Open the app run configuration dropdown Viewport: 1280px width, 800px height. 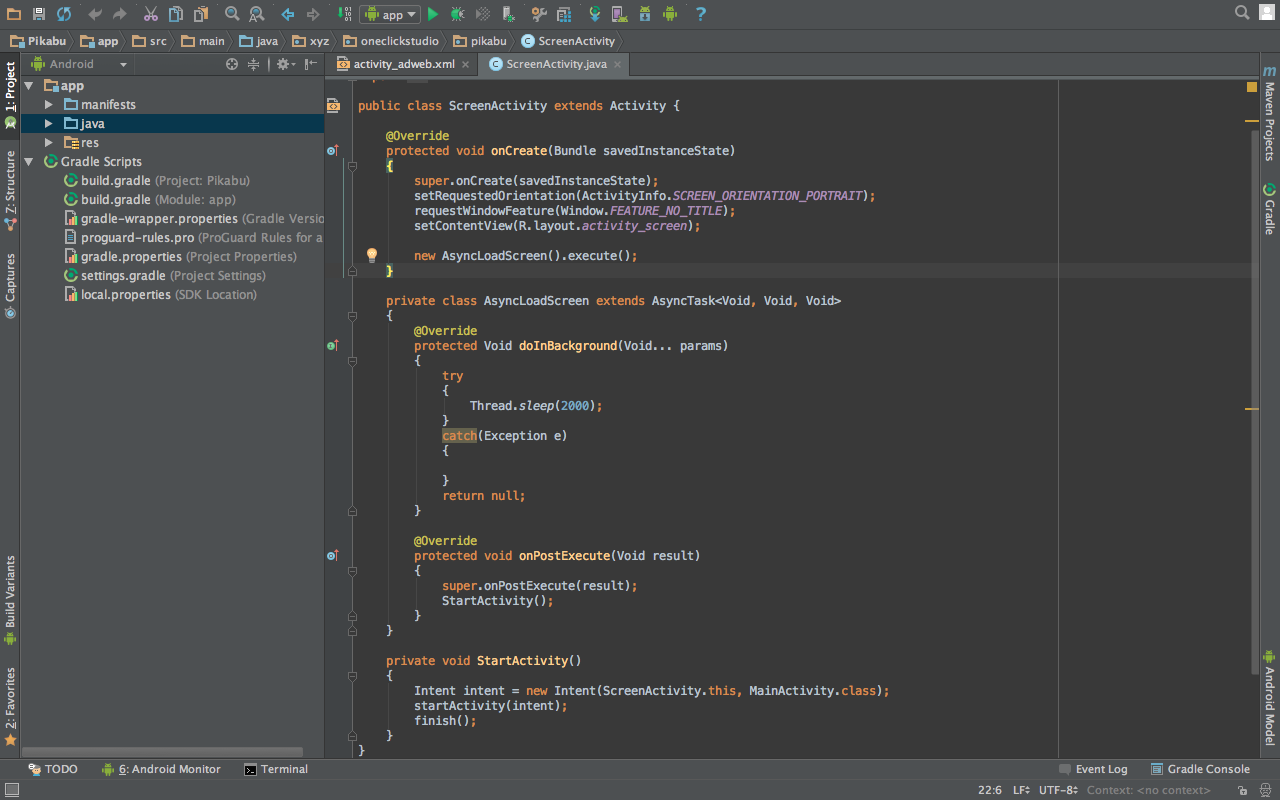pyautogui.click(x=390, y=14)
